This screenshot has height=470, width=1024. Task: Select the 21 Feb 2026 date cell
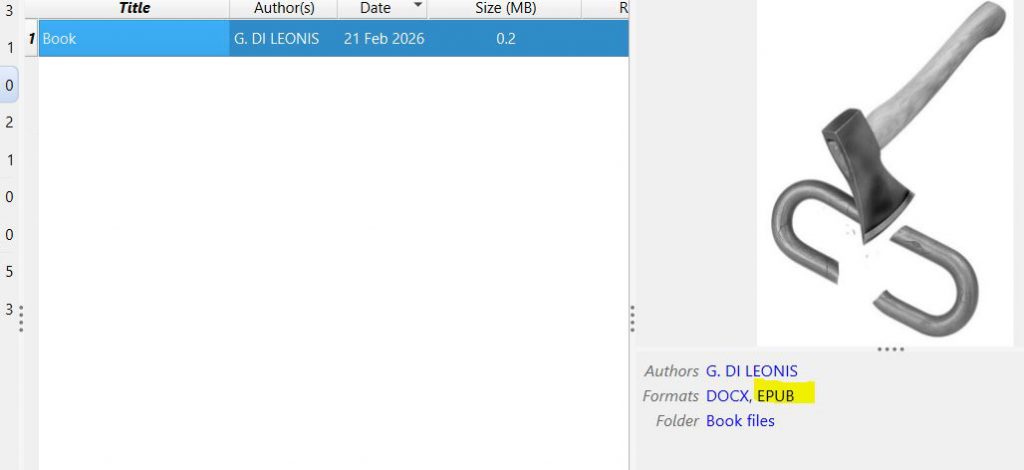[383, 39]
